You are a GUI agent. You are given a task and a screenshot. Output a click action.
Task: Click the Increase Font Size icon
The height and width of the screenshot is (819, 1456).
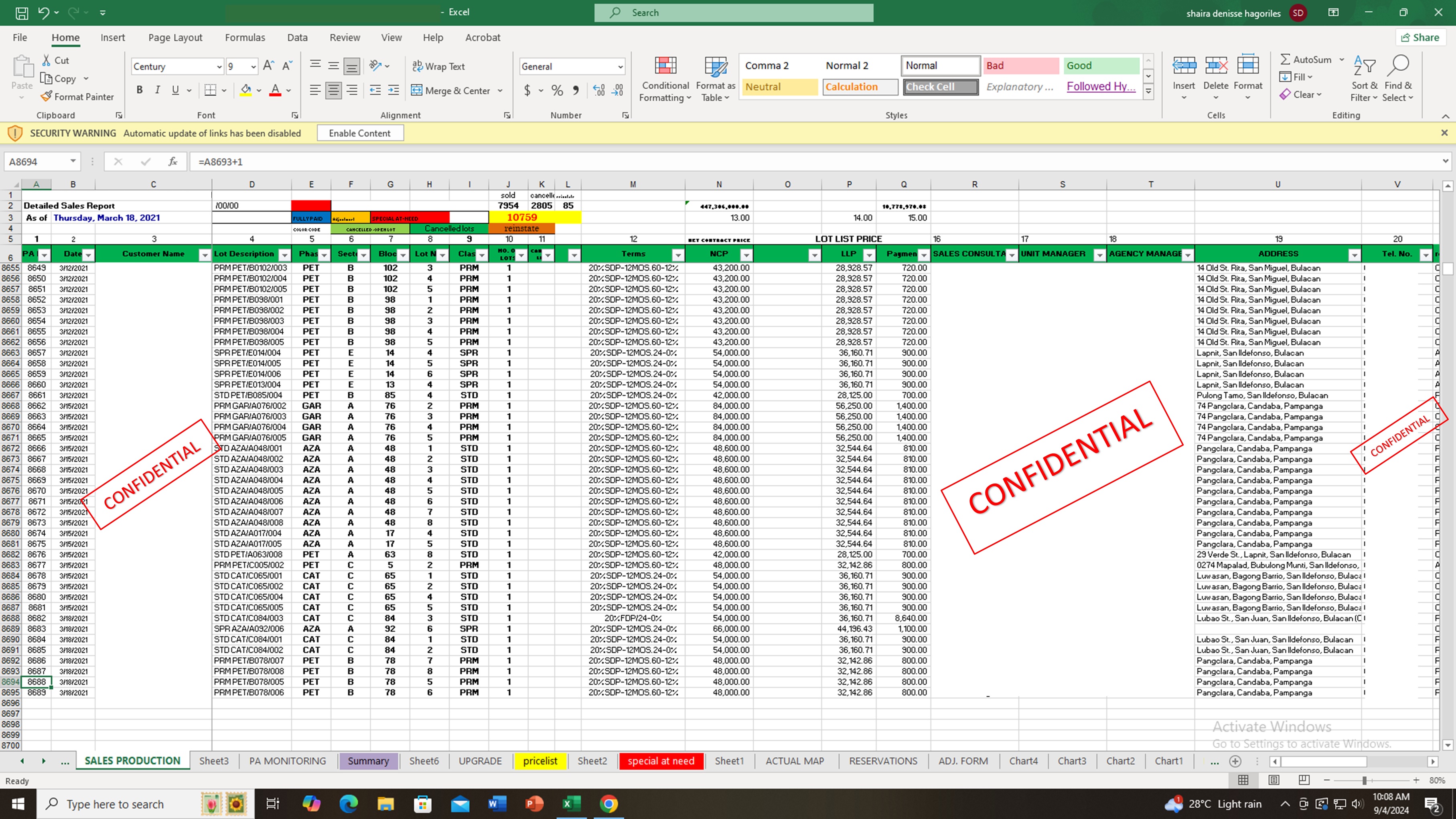[268, 66]
